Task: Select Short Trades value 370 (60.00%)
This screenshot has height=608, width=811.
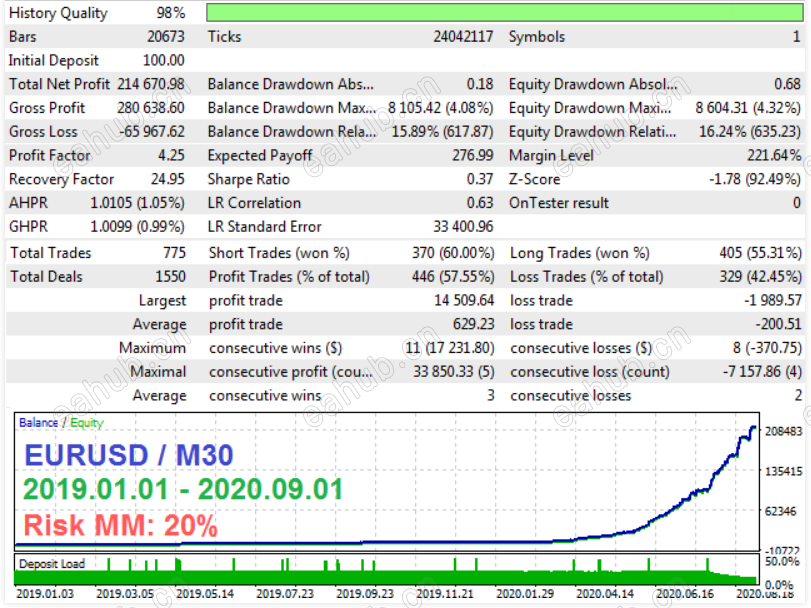Action: pos(453,253)
